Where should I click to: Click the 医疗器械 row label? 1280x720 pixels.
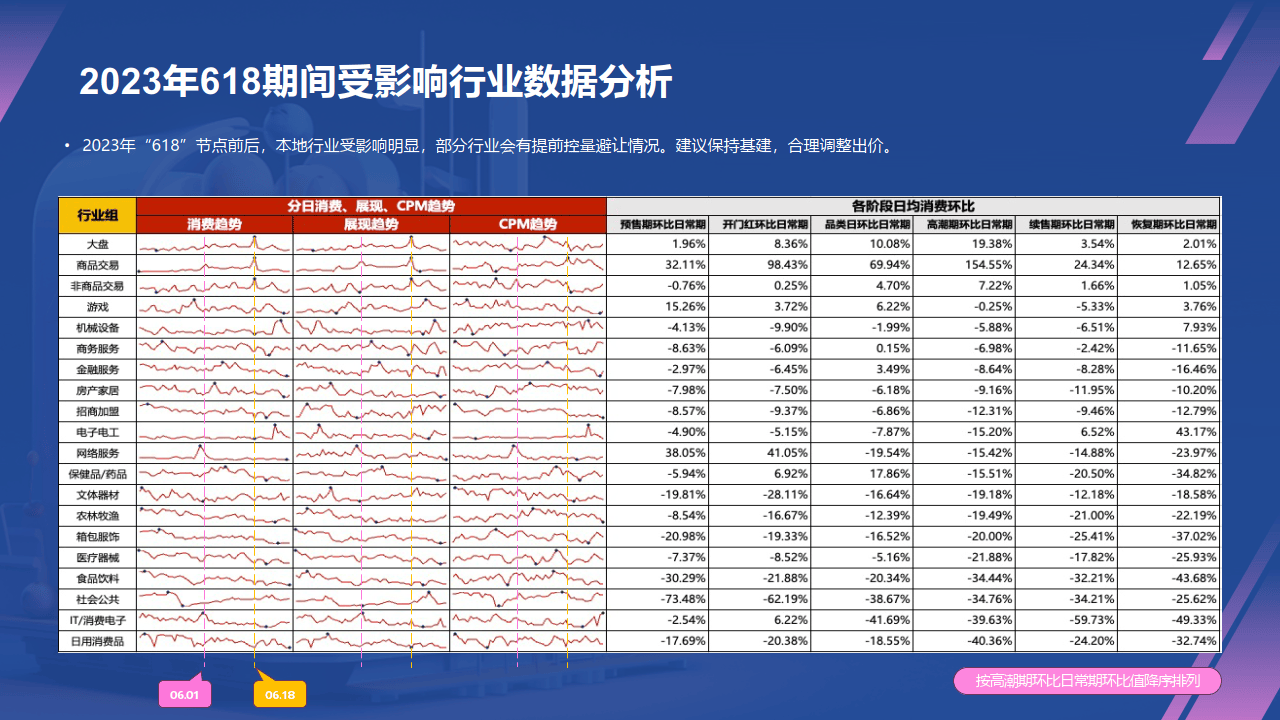(98, 558)
